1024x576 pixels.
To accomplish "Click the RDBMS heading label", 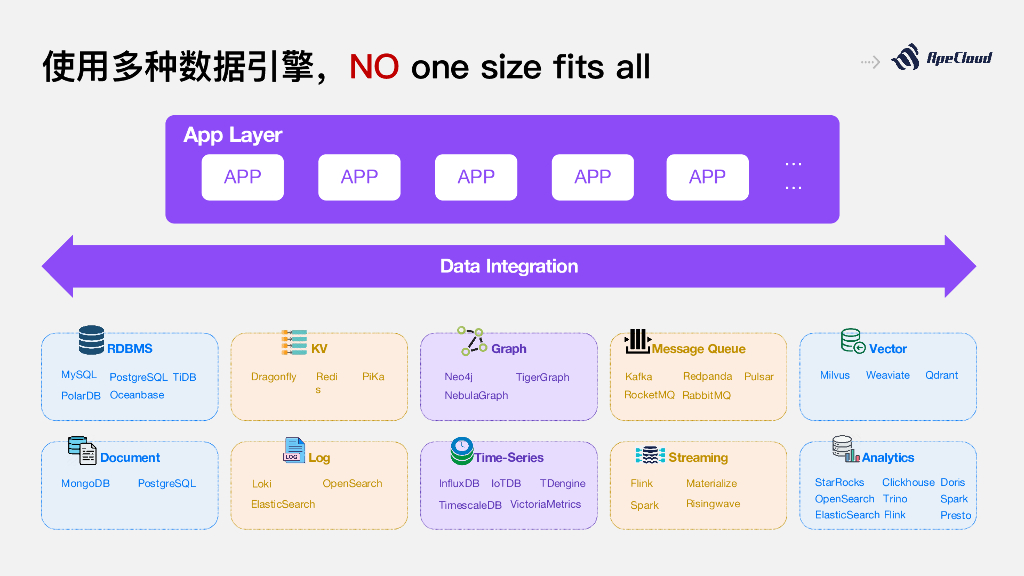I will pos(129,349).
